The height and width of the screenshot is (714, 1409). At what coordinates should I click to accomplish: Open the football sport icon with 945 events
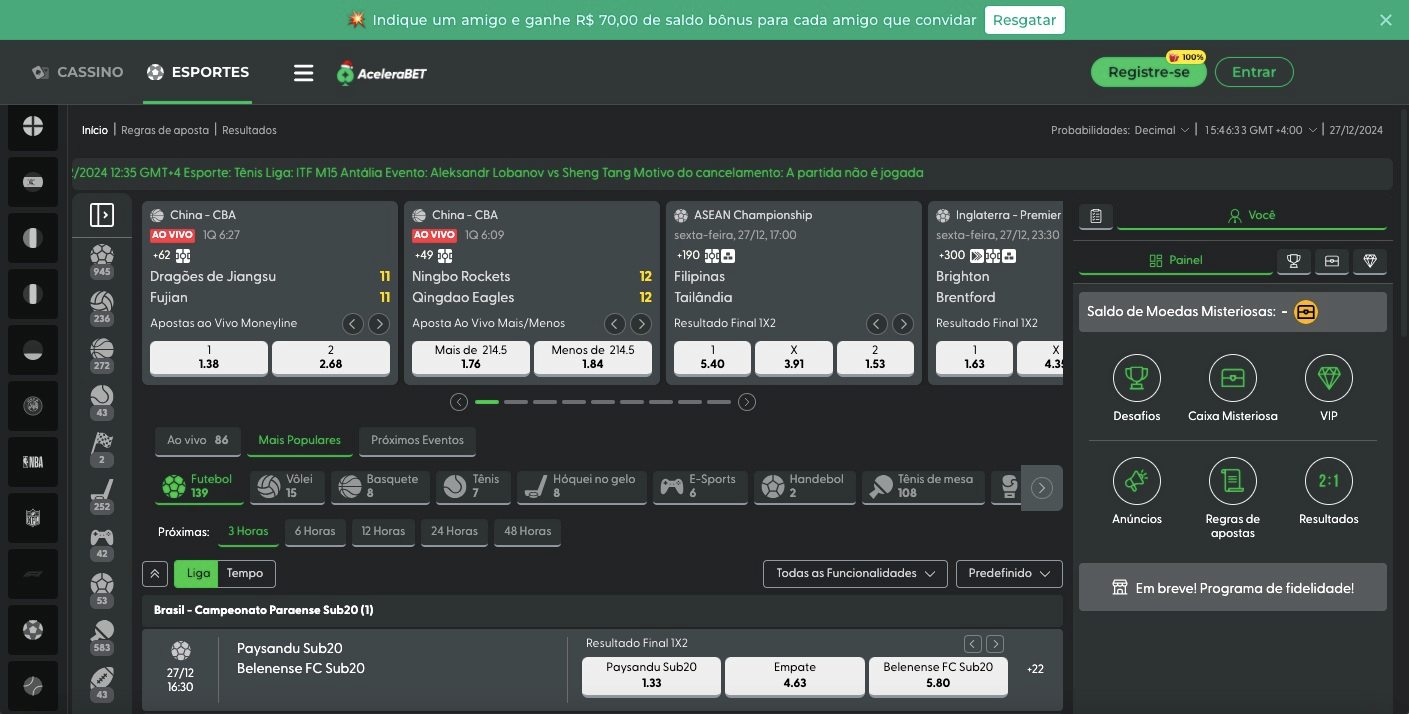click(102, 261)
